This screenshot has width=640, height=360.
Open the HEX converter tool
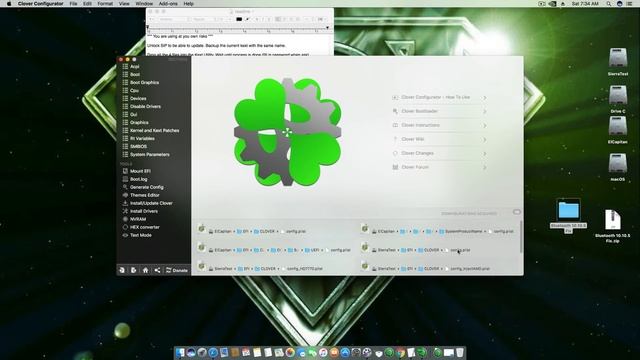click(144, 227)
